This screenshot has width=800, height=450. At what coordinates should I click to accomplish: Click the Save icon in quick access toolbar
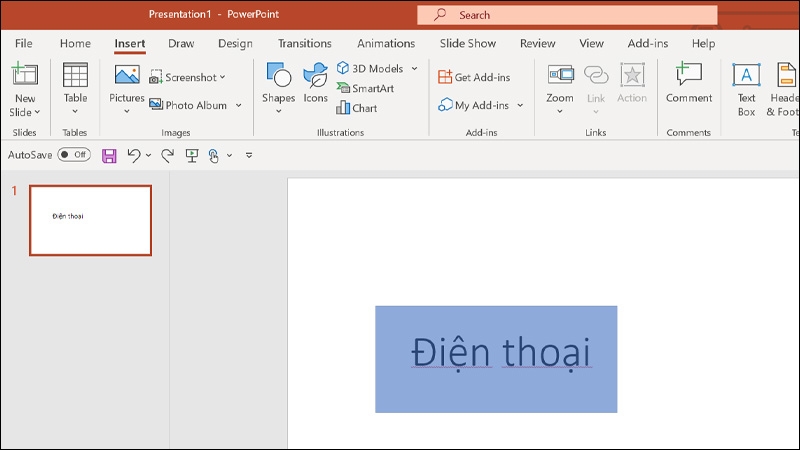(109, 155)
